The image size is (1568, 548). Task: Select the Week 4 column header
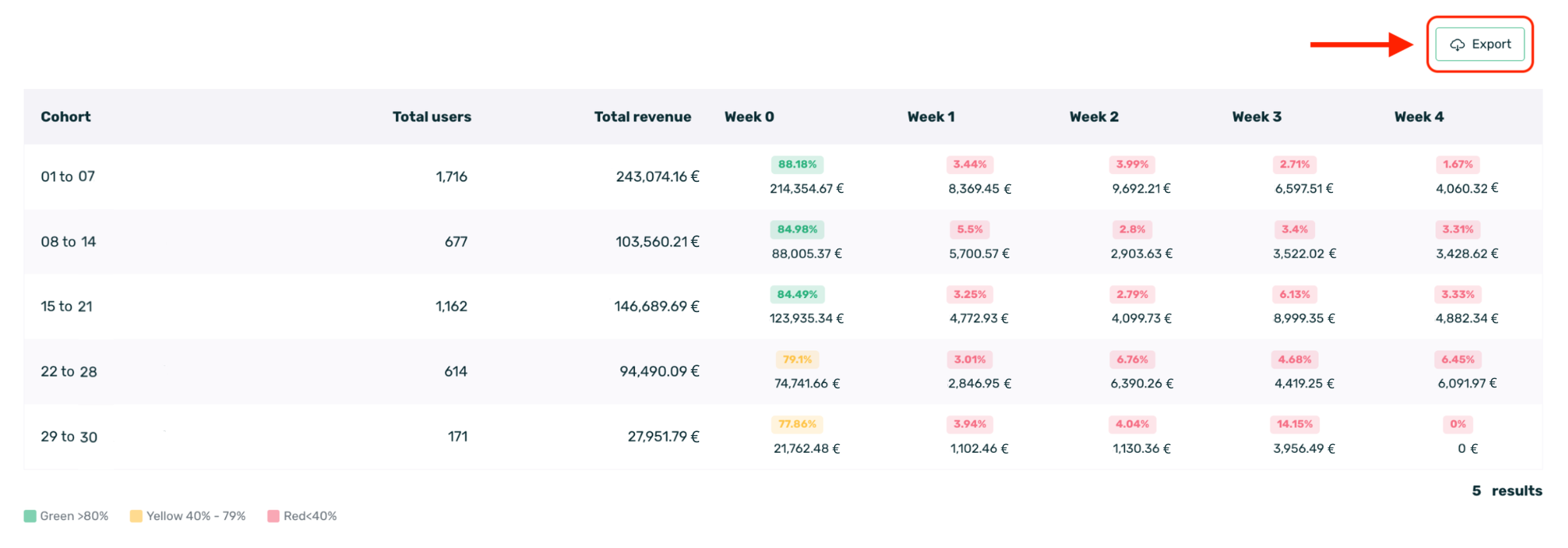1419,117
